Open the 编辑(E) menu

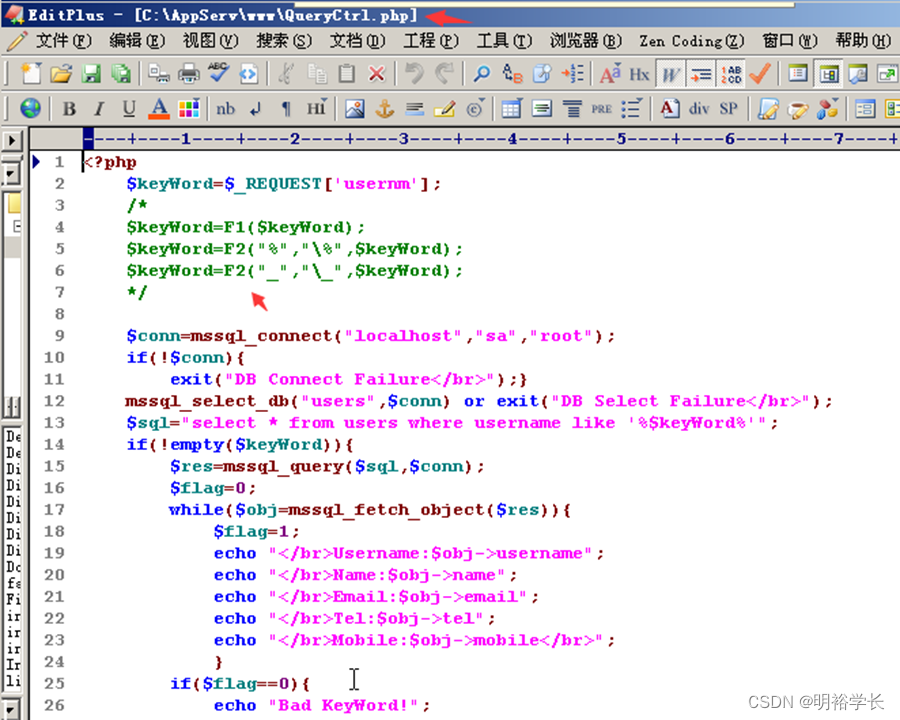(x=137, y=41)
